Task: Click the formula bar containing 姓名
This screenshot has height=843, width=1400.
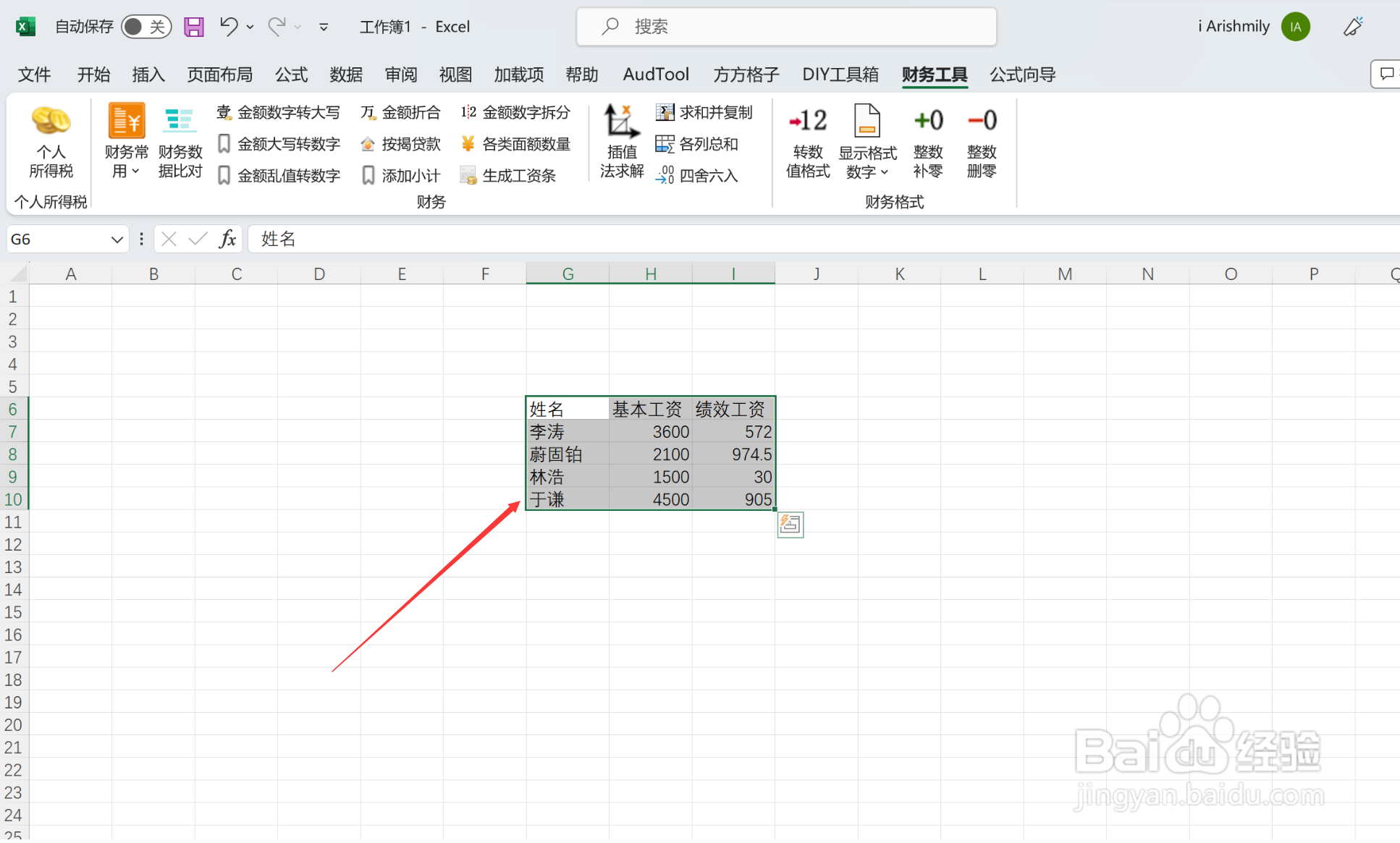Action: click(824, 240)
